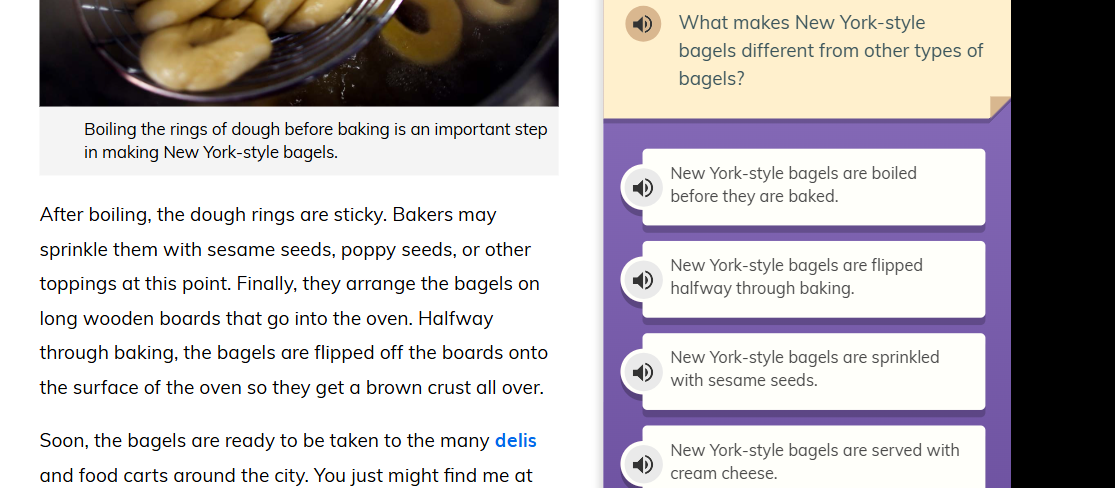Click the folded corner of the question card
Viewport: 1115px width, 488px height.
999,107
